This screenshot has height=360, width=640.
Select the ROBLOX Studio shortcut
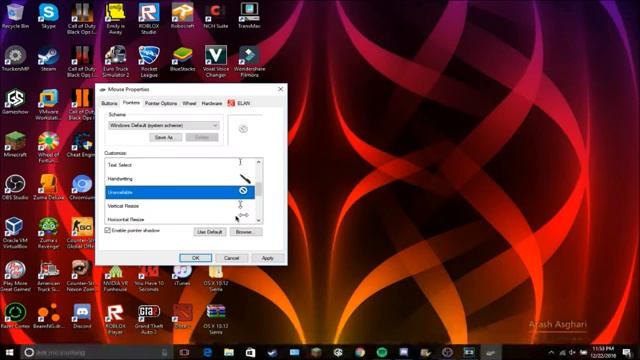tap(149, 18)
